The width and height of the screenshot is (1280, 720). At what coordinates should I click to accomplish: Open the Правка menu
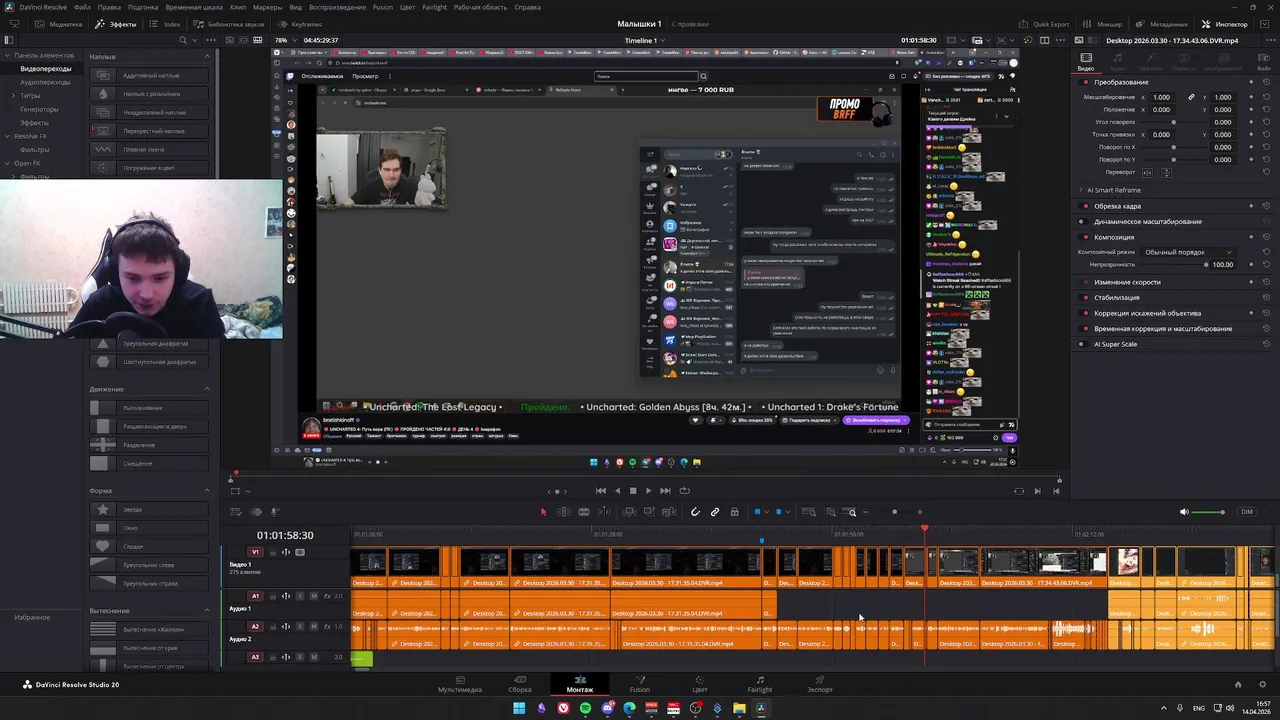109,7
